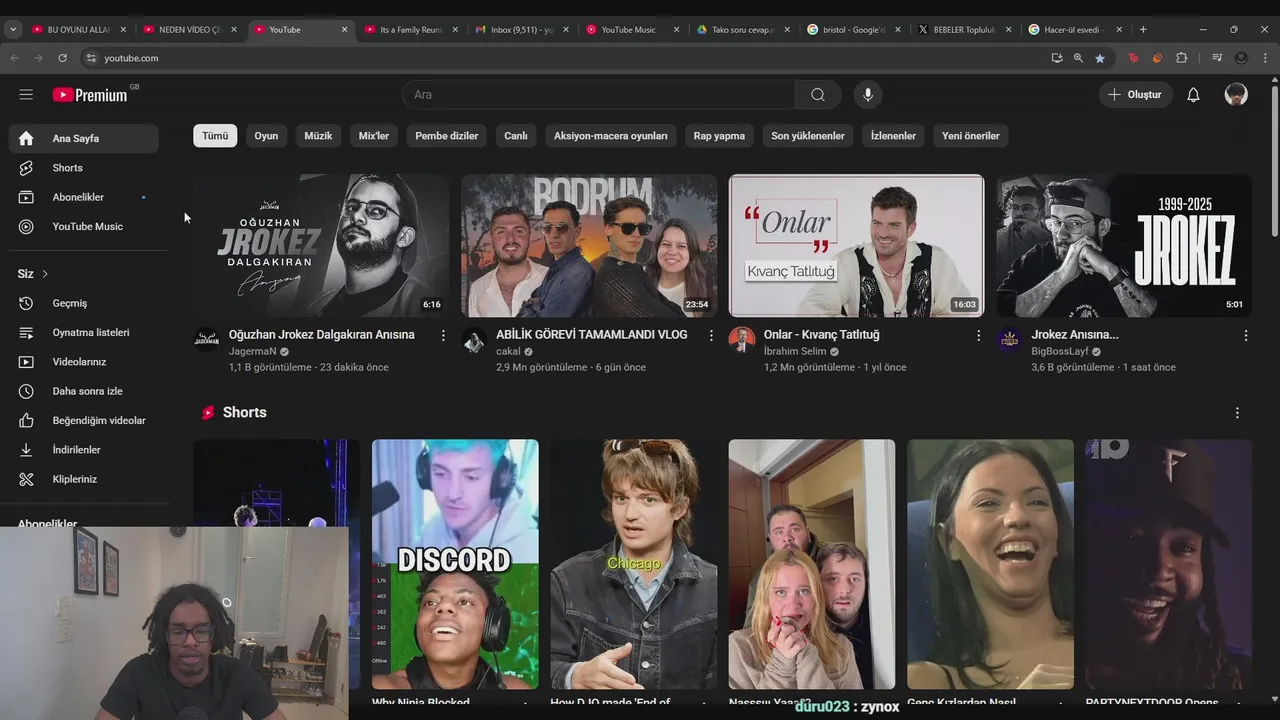Click the Ara search input field
The width and height of the screenshot is (1280, 720).
coord(599,94)
